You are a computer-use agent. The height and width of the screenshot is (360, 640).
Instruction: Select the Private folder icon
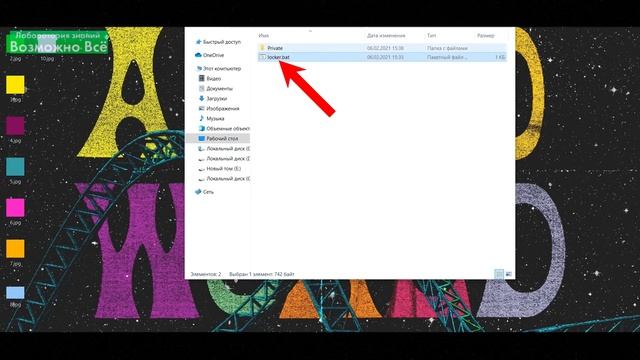pyautogui.click(x=262, y=48)
